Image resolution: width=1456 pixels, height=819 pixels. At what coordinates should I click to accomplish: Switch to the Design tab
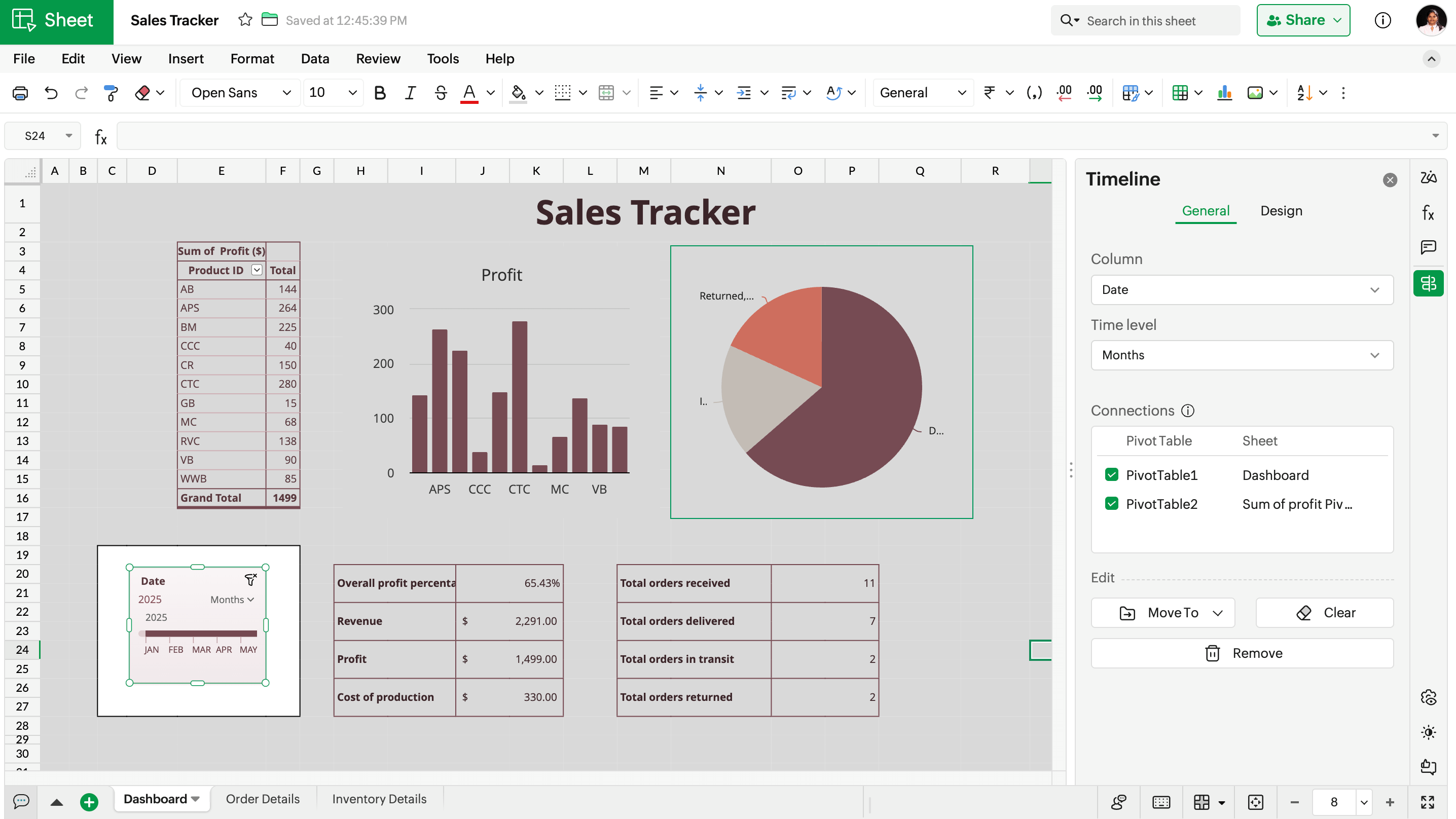[1281, 211]
